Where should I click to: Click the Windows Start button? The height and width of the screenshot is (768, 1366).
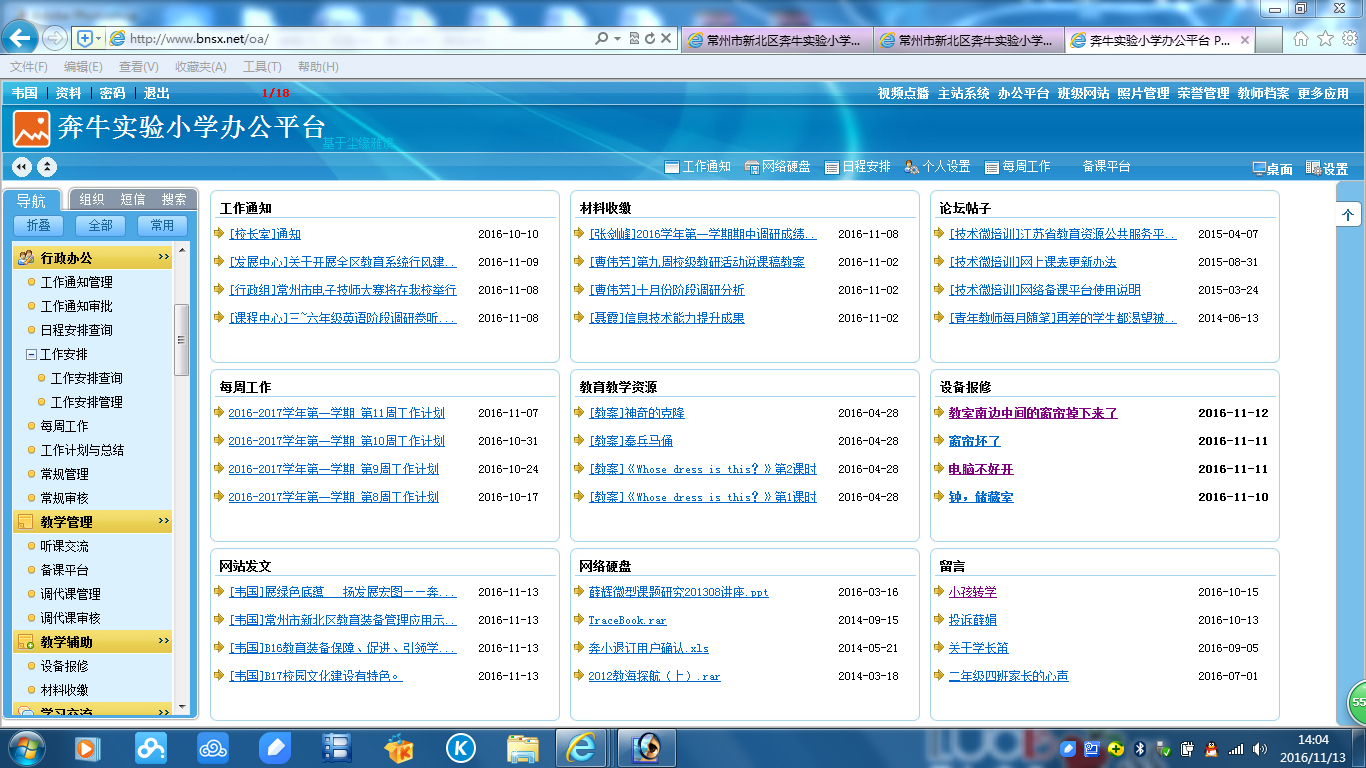[25, 747]
